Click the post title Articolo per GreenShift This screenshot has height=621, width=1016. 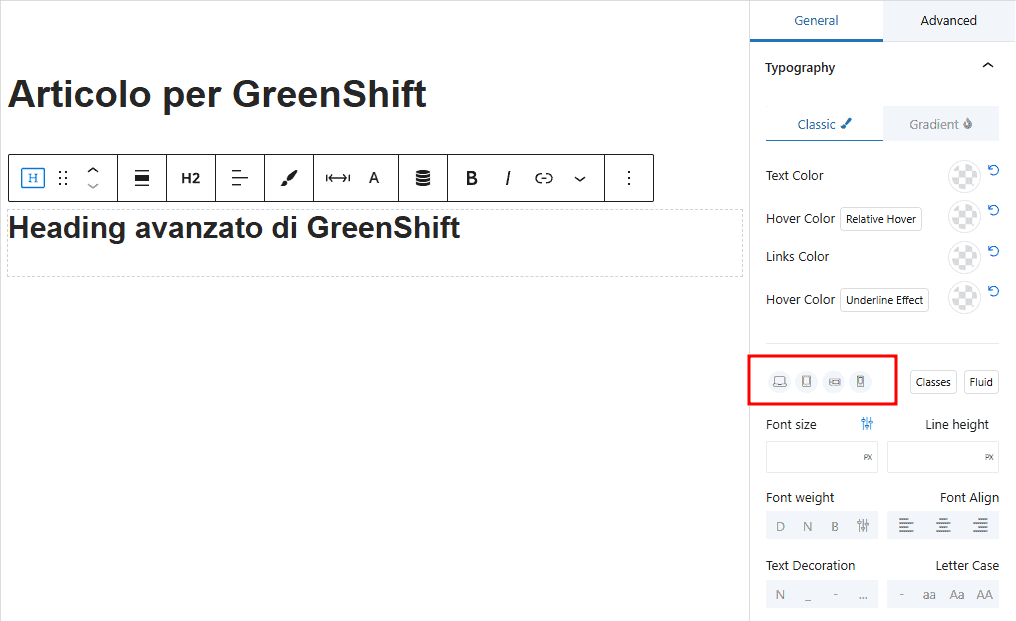pyautogui.click(x=217, y=95)
